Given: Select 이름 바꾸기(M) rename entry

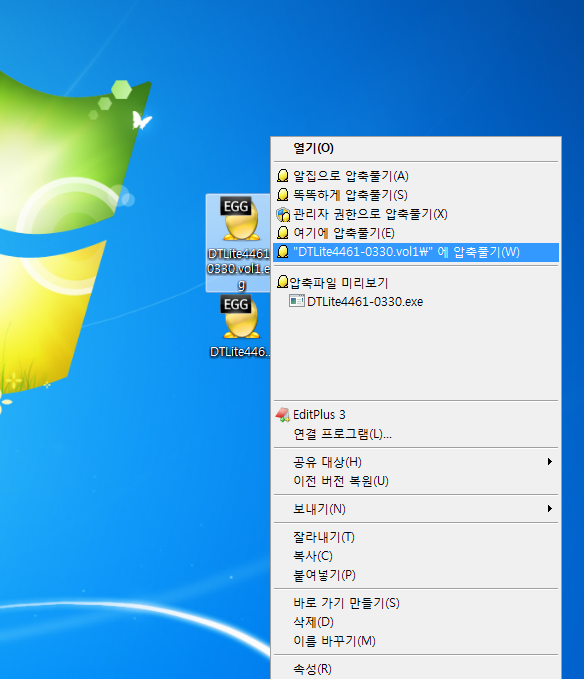Looking at the screenshot, I should (416, 641).
